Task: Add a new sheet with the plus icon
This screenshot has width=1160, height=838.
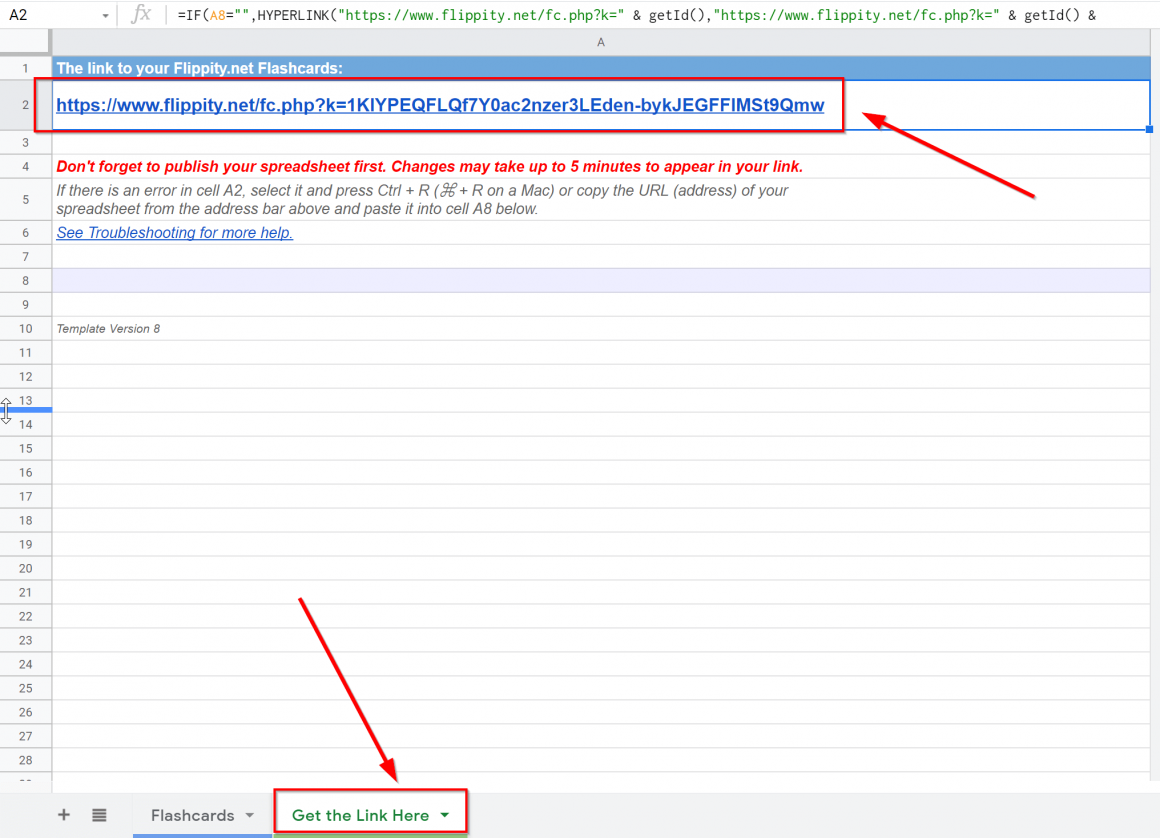Action: click(63, 815)
